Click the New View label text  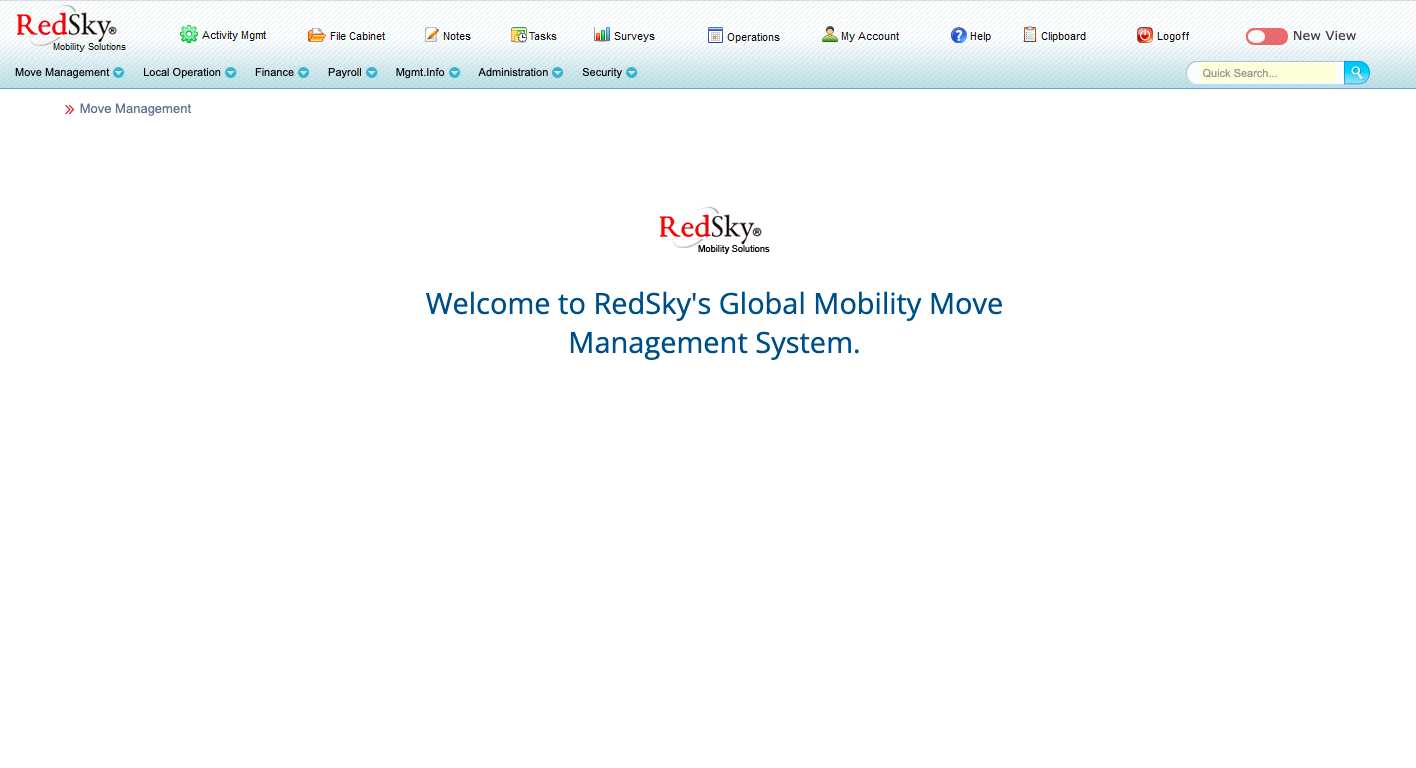click(1324, 36)
